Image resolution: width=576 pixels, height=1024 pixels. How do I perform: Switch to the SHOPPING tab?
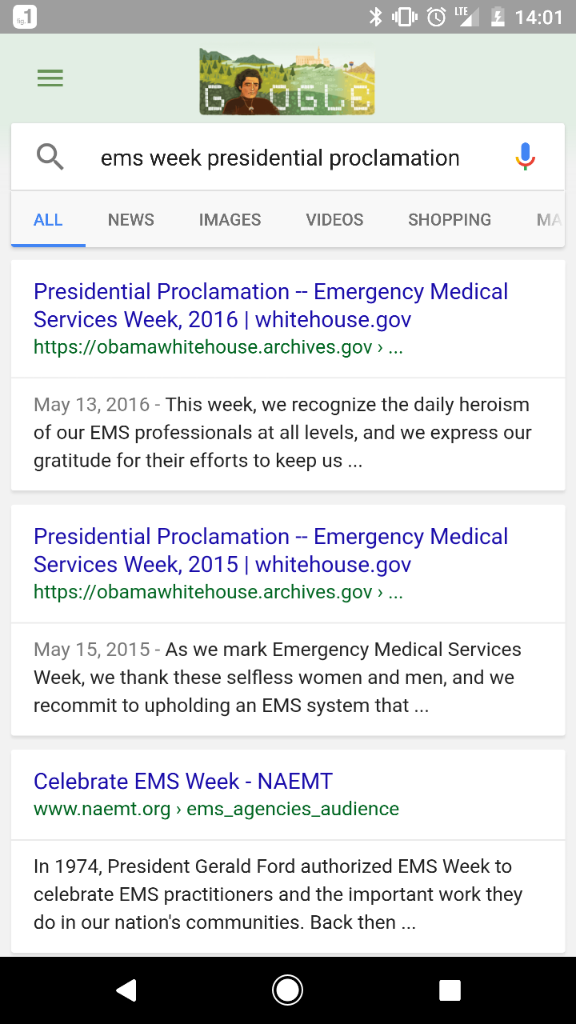(449, 220)
